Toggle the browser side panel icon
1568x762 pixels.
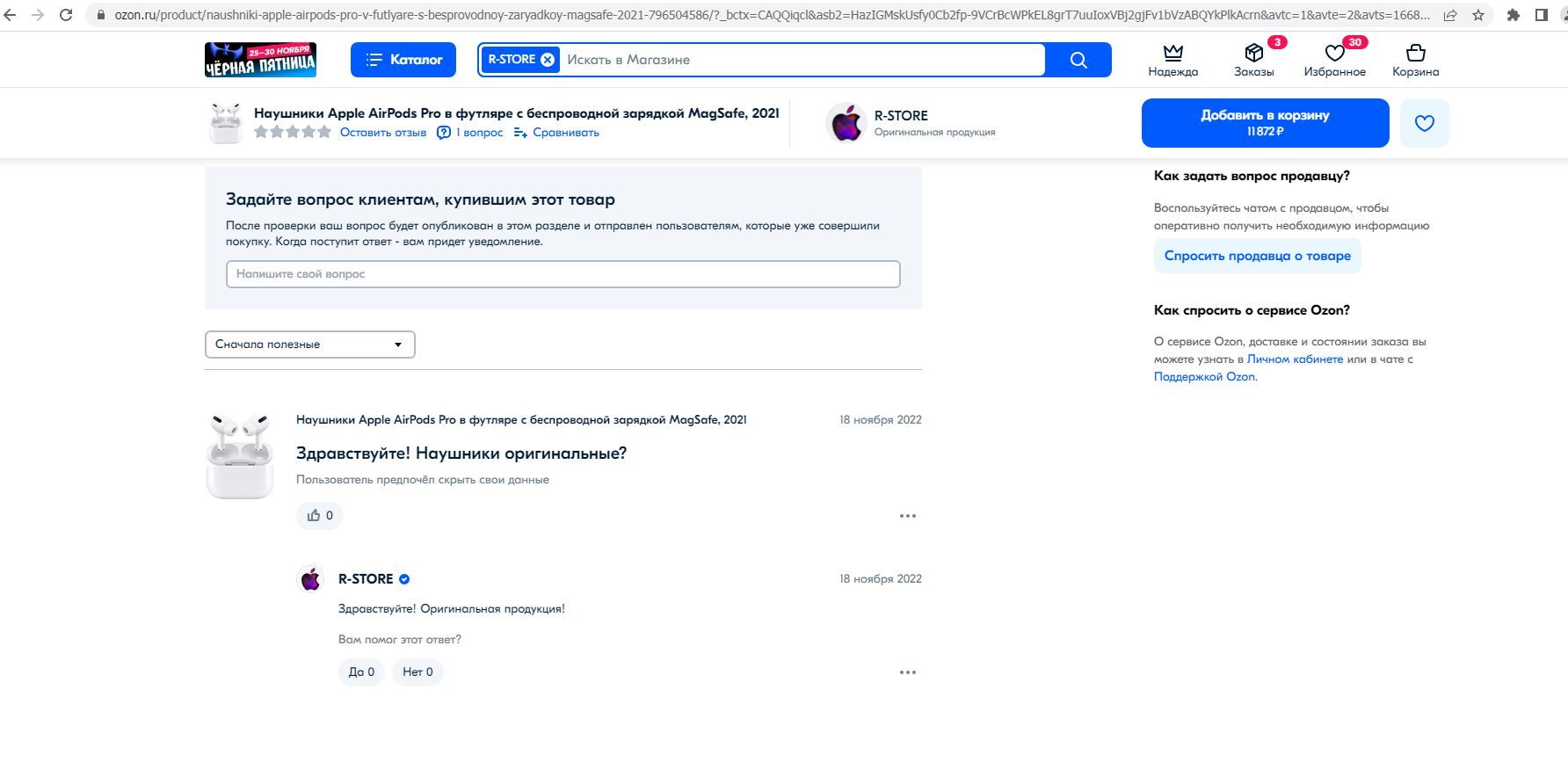pyautogui.click(x=1542, y=15)
